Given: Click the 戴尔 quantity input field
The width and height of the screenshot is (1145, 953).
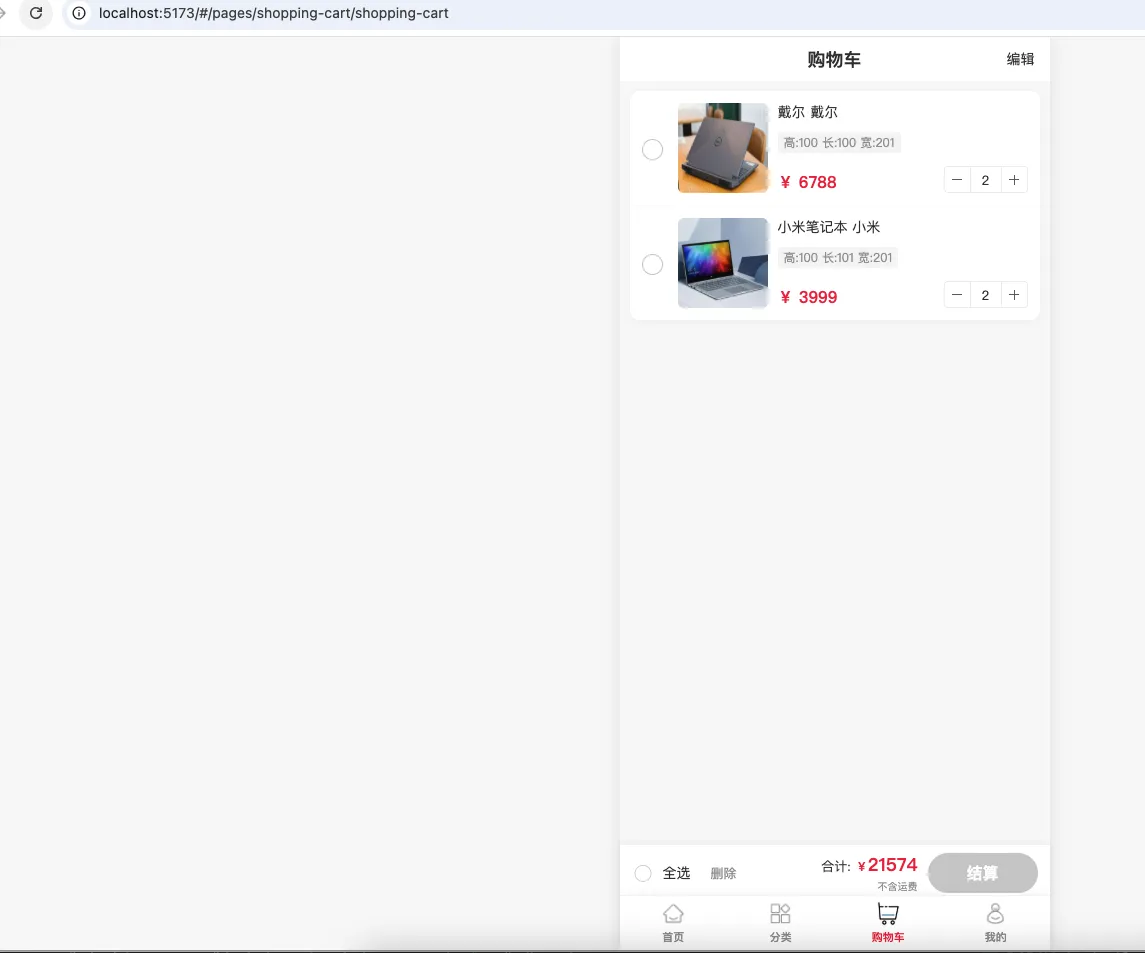Looking at the screenshot, I should click(986, 180).
